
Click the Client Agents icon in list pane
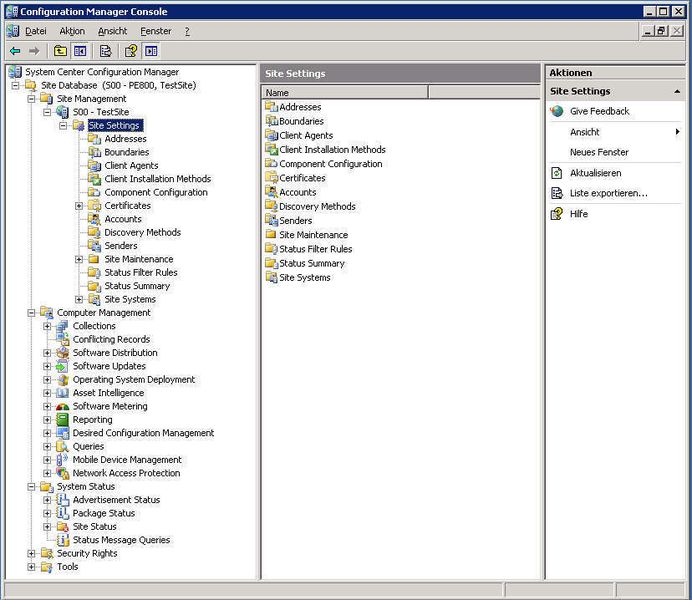[x=271, y=135]
